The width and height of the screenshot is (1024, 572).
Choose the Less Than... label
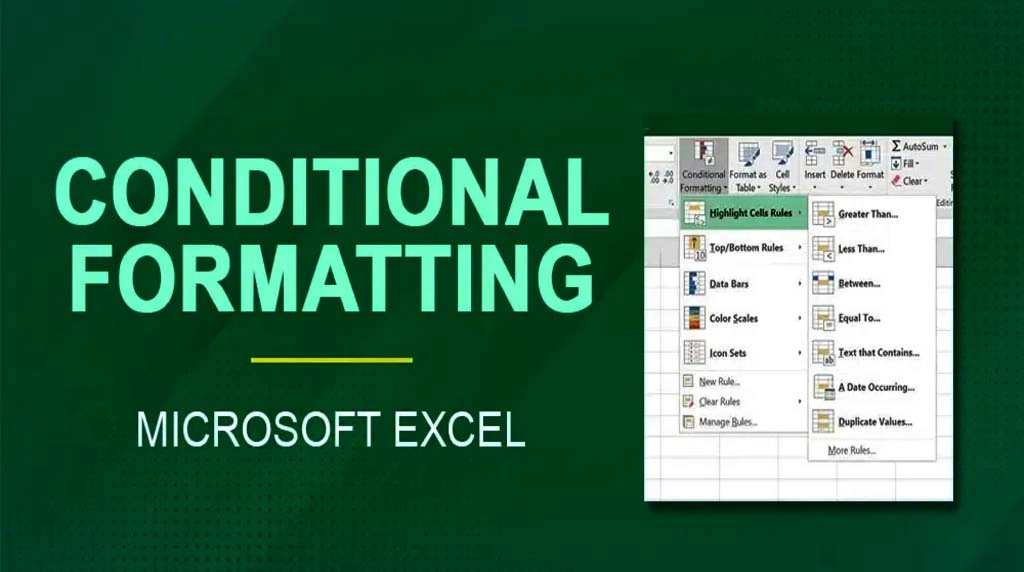(x=861, y=249)
